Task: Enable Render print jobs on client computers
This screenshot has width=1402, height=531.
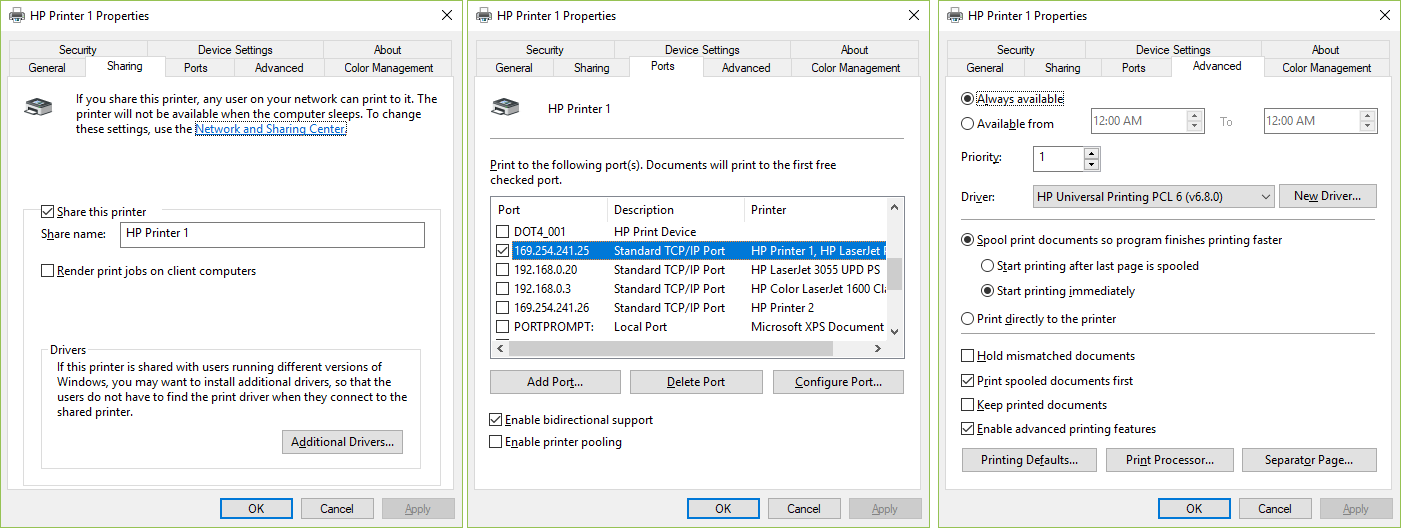Action: point(47,271)
